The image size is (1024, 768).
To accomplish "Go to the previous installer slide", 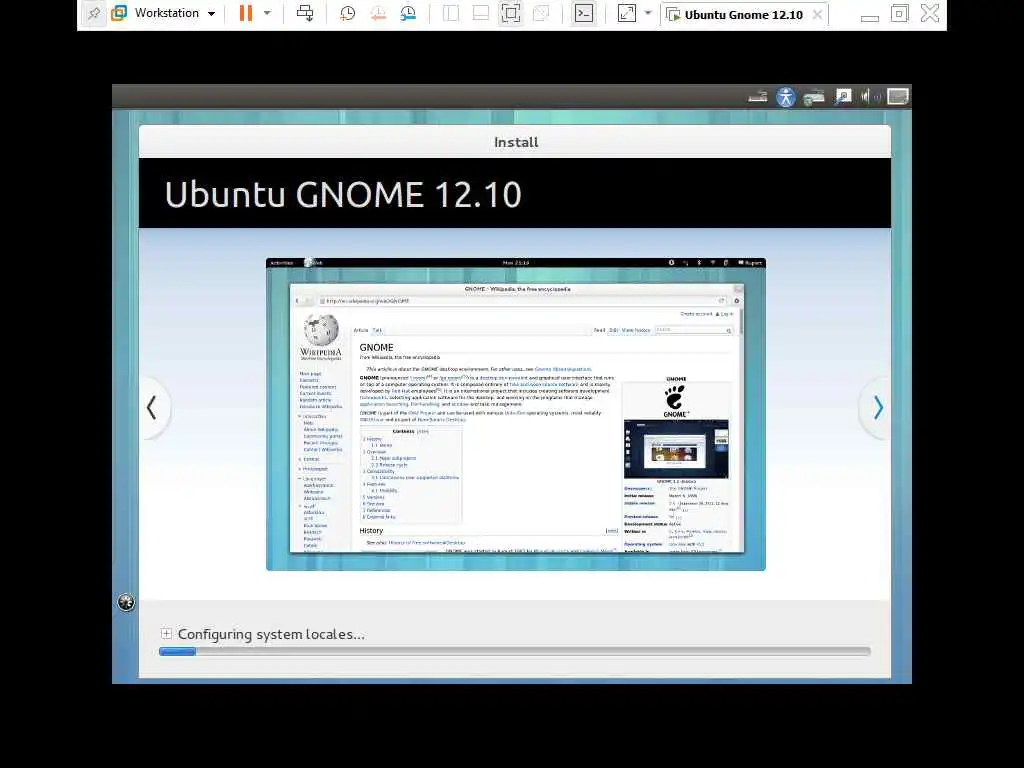I will pos(152,408).
